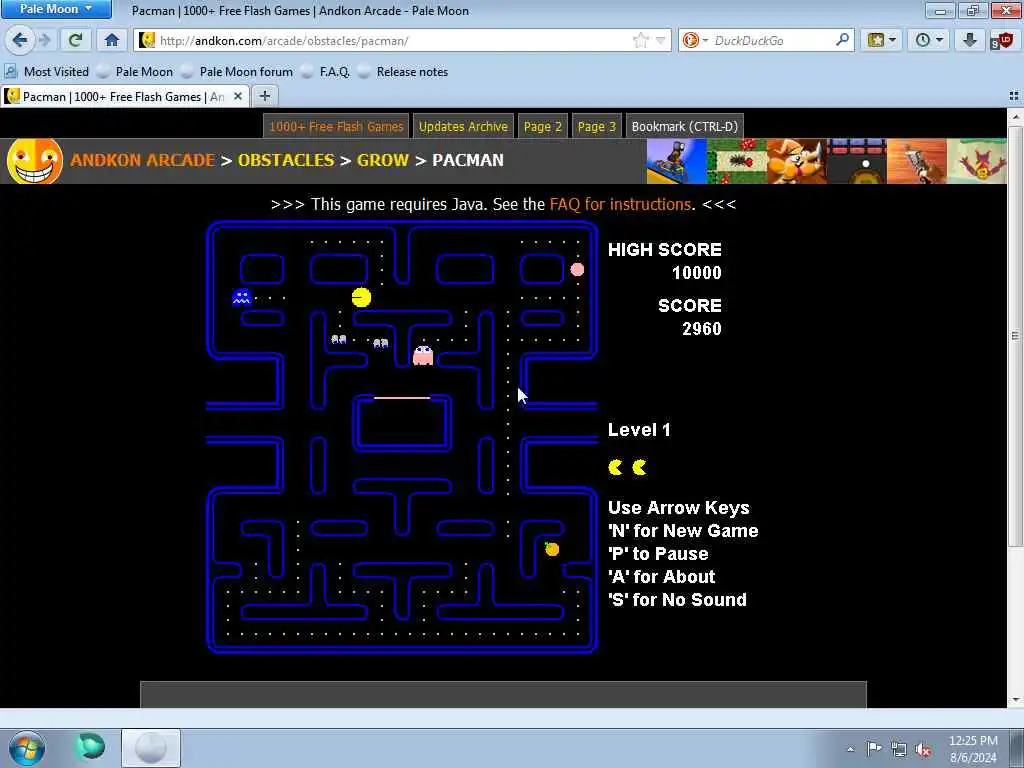
Task: Open the Release notes bookmark
Action: 404,72
